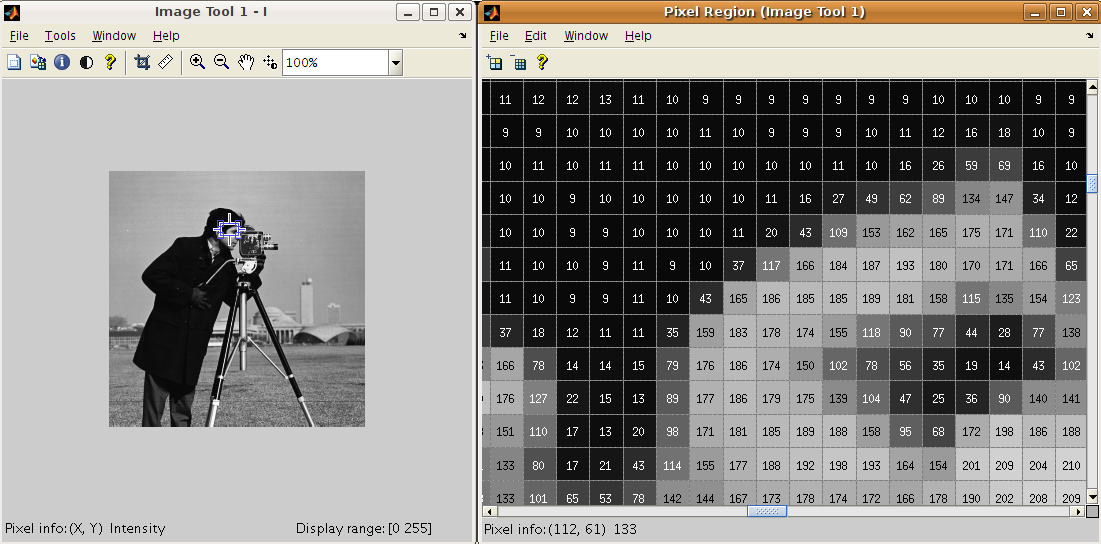Click the pixel cell with value 151
Screen dimensions: 1101x544
[x=505, y=432]
